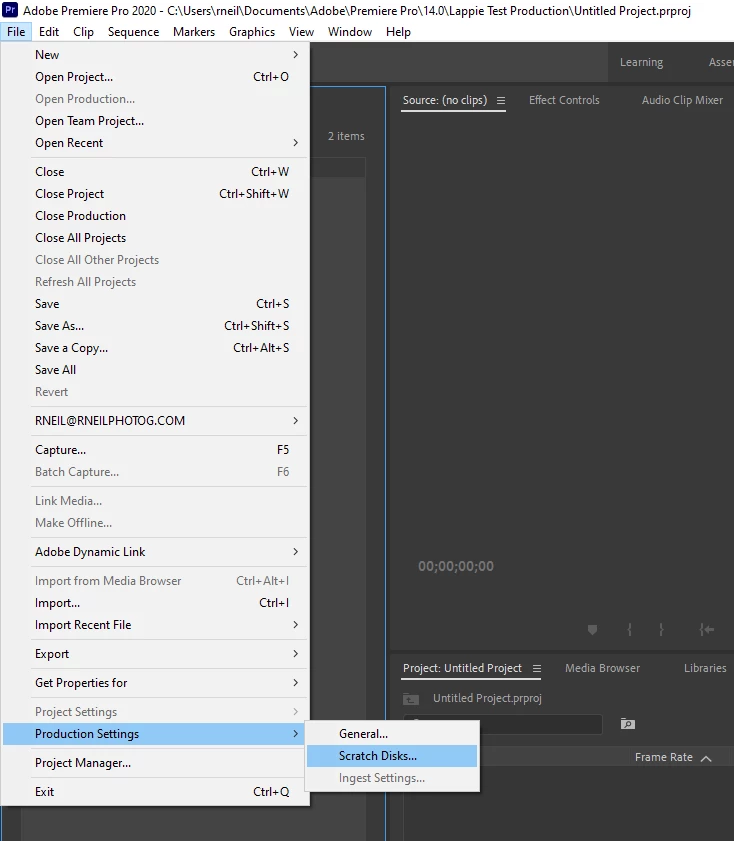The image size is (734, 841).
Task: Switch to the Libraries tab
Action: 705,668
